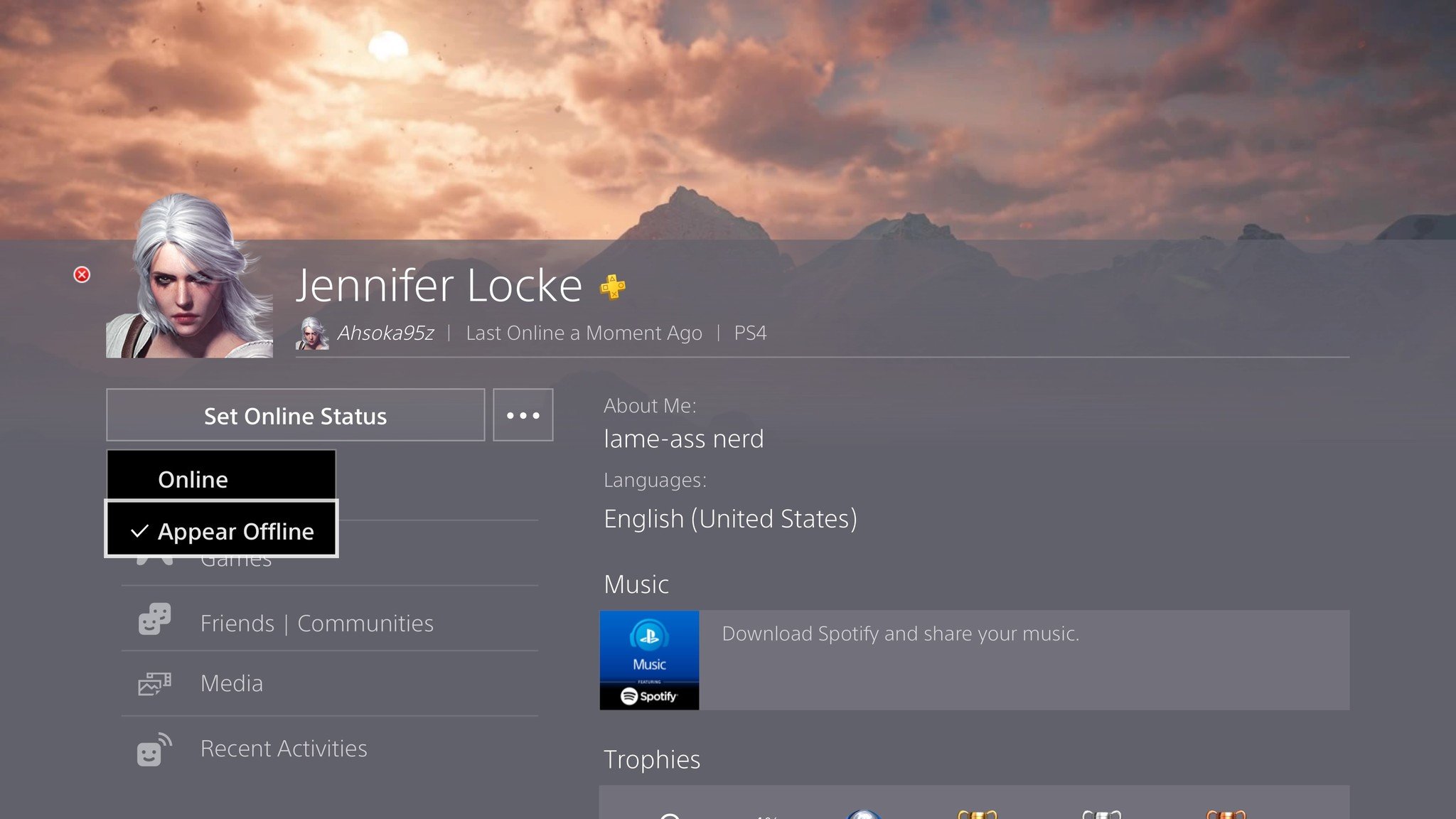Viewport: 1456px width, 819px height.
Task: Click the PlayStation Plus badge icon
Action: (612, 287)
